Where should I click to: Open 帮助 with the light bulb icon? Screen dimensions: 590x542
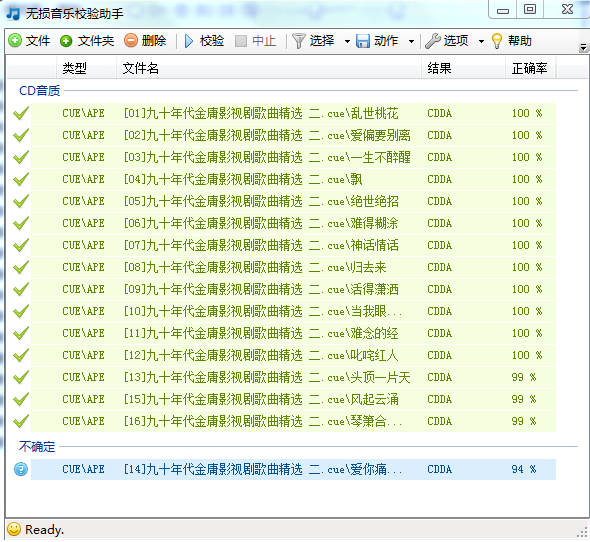pos(497,41)
